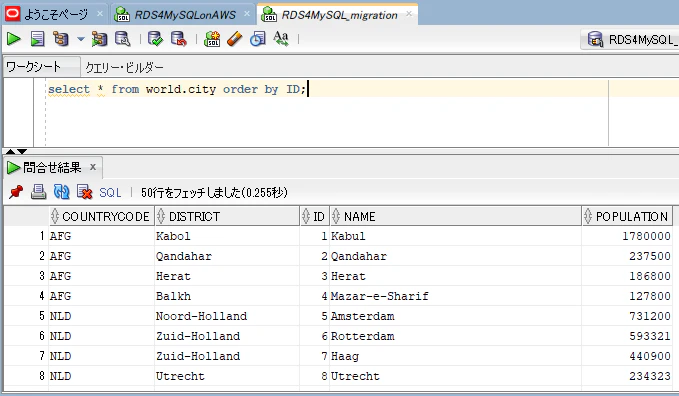Select population value 1780000
The height and width of the screenshot is (396, 679).
pyautogui.click(x=627, y=236)
